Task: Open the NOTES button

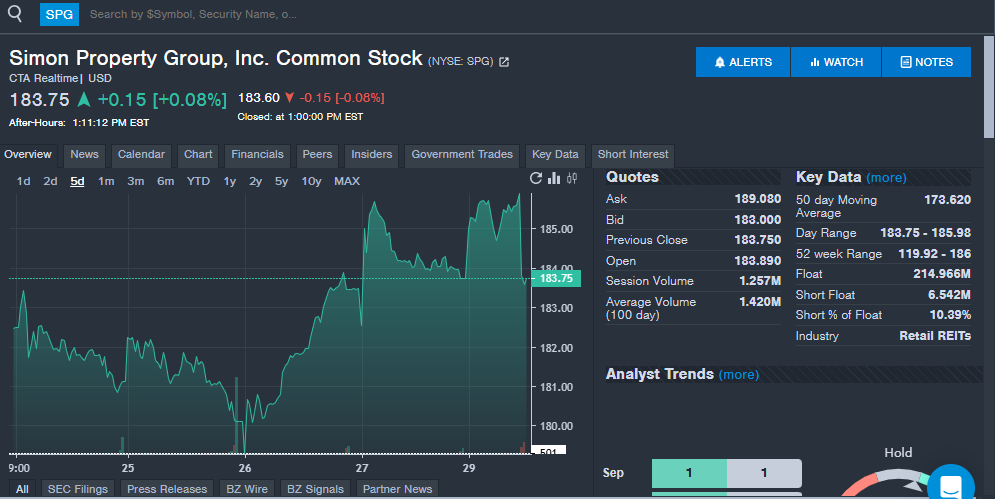Action: tap(926, 62)
